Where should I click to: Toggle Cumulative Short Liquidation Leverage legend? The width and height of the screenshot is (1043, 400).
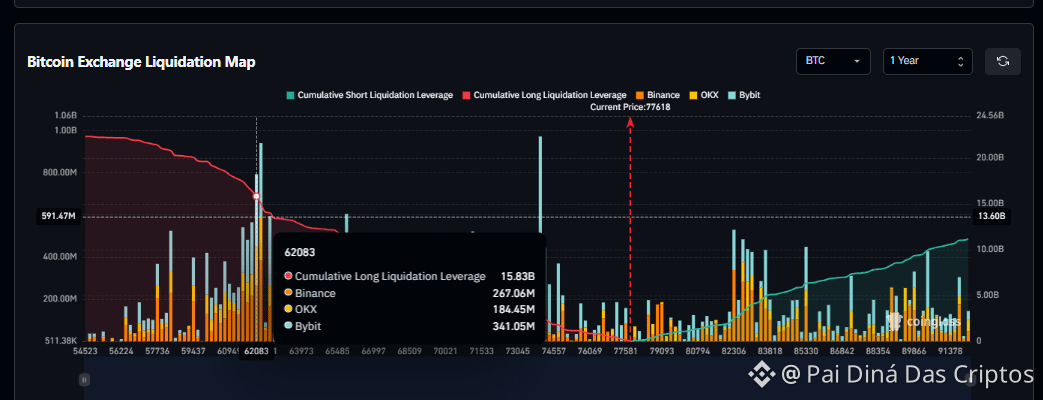370,95
